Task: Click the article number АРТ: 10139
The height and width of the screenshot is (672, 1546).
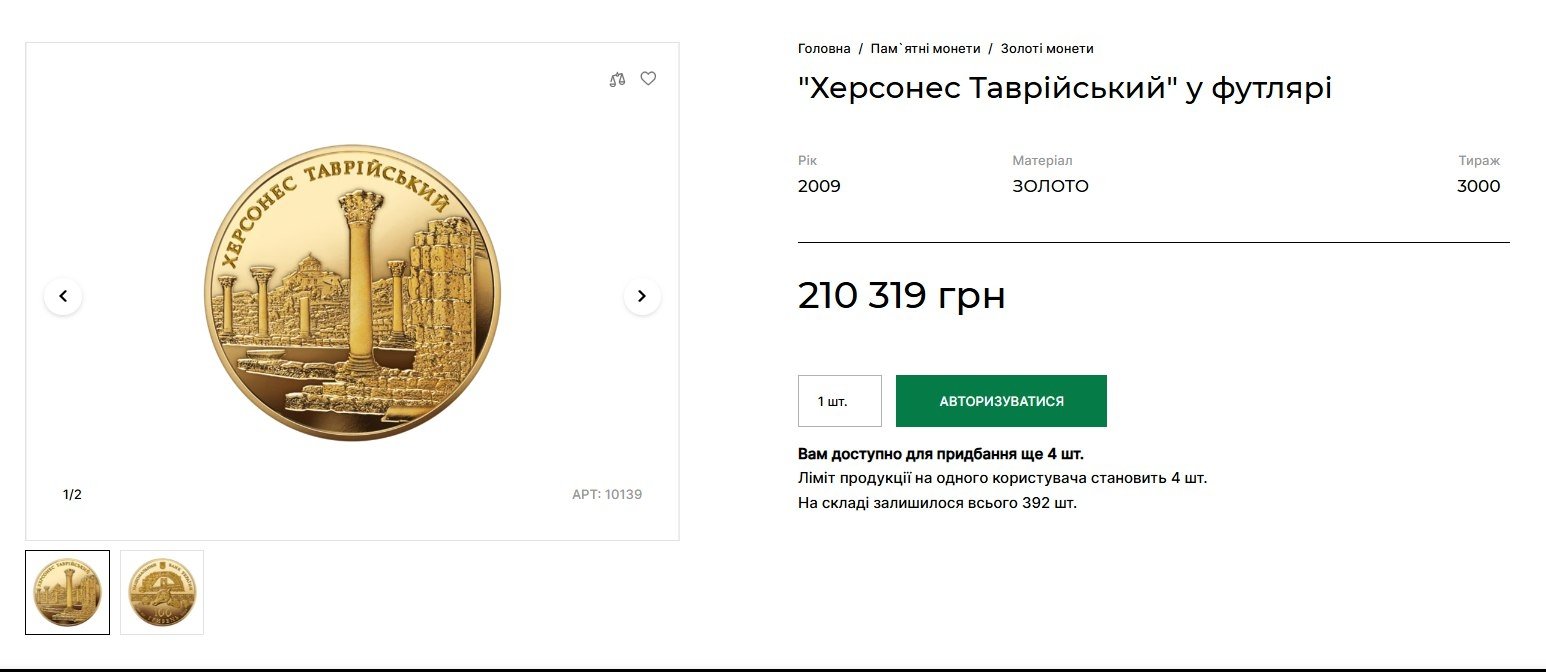Action: (x=607, y=494)
